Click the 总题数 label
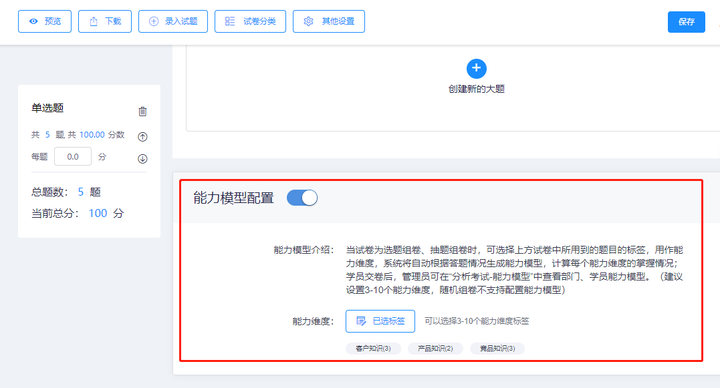 [50, 192]
